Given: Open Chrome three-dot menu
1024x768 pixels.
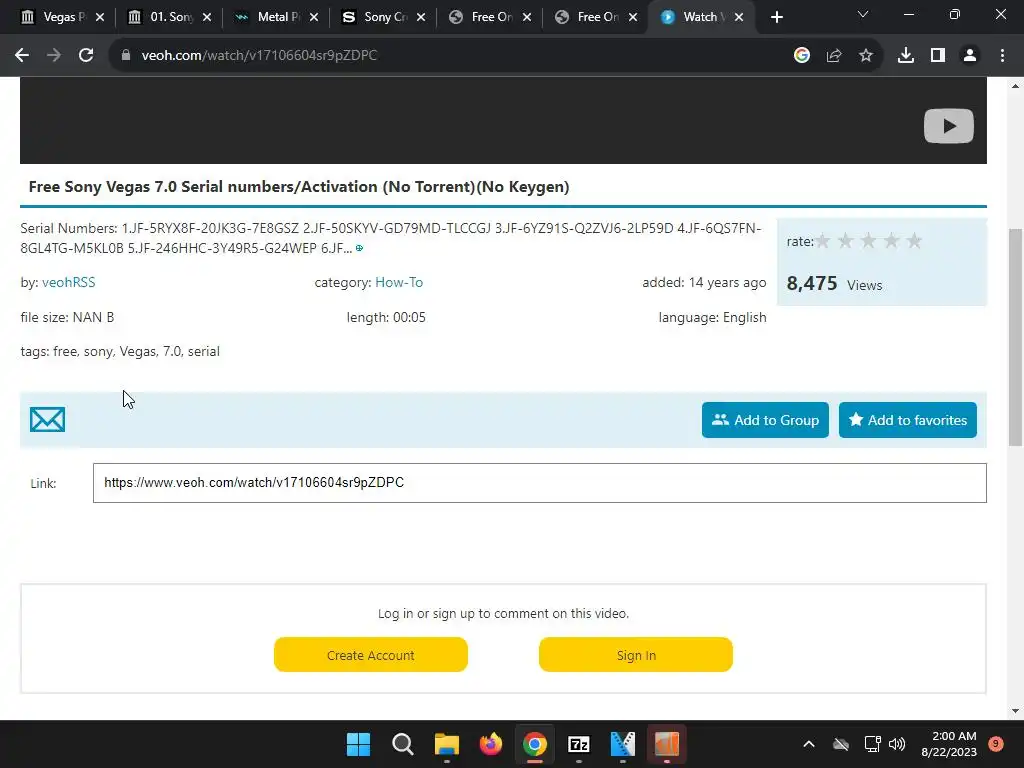Looking at the screenshot, I should click(x=1002, y=56).
